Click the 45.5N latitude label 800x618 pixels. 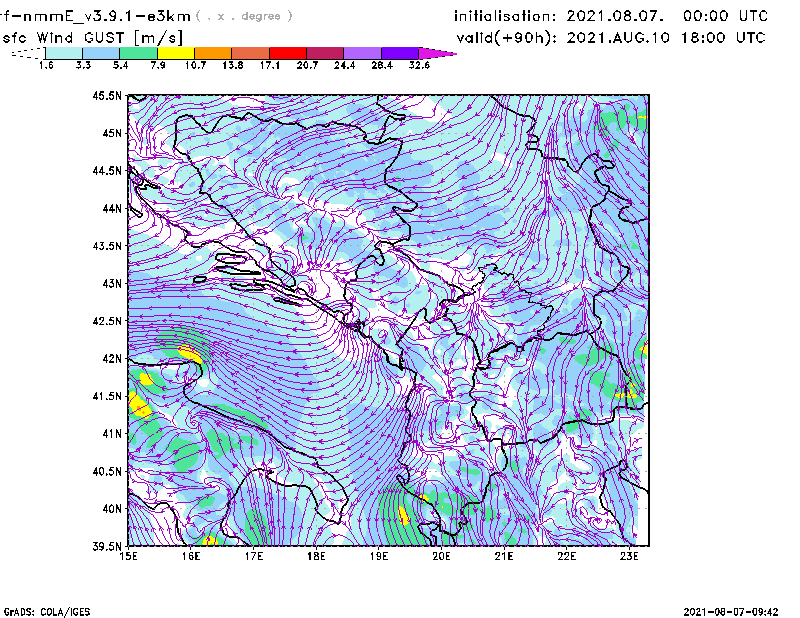pos(107,95)
